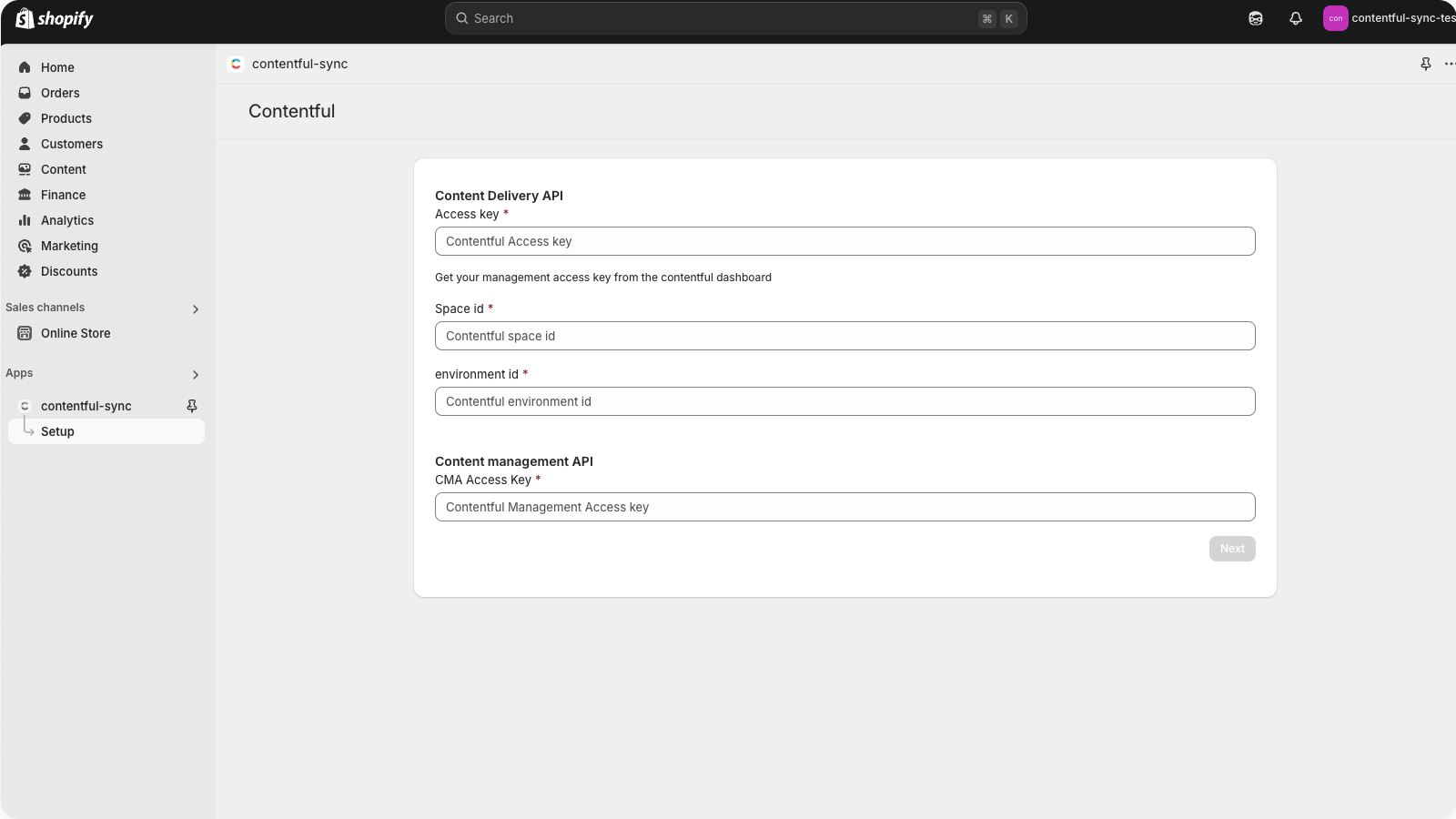Unpin contentful-sync from the sidebar

(x=192, y=406)
